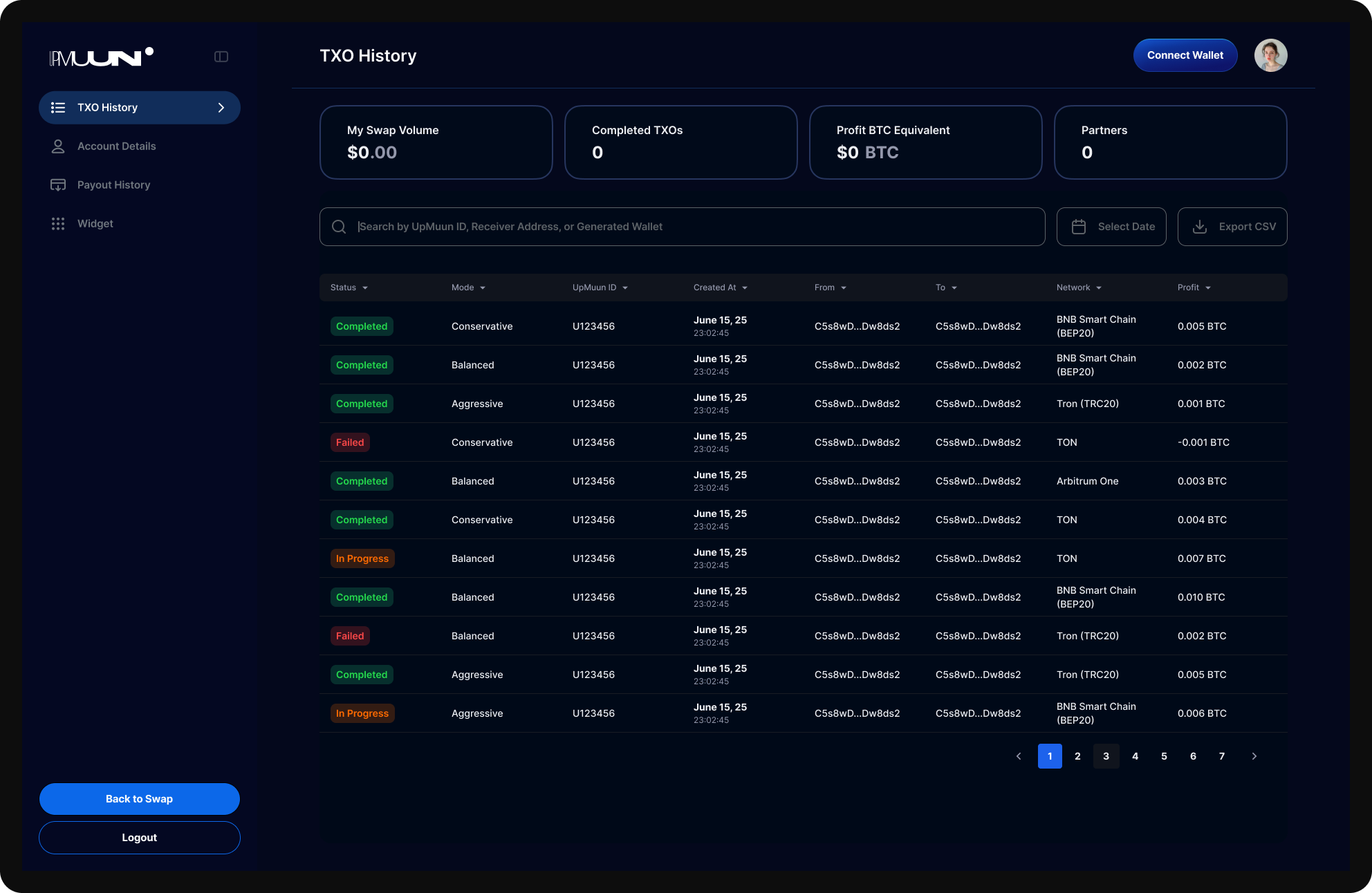This screenshot has height=893, width=1372.
Task: Sort by Status column arrow
Action: point(365,288)
